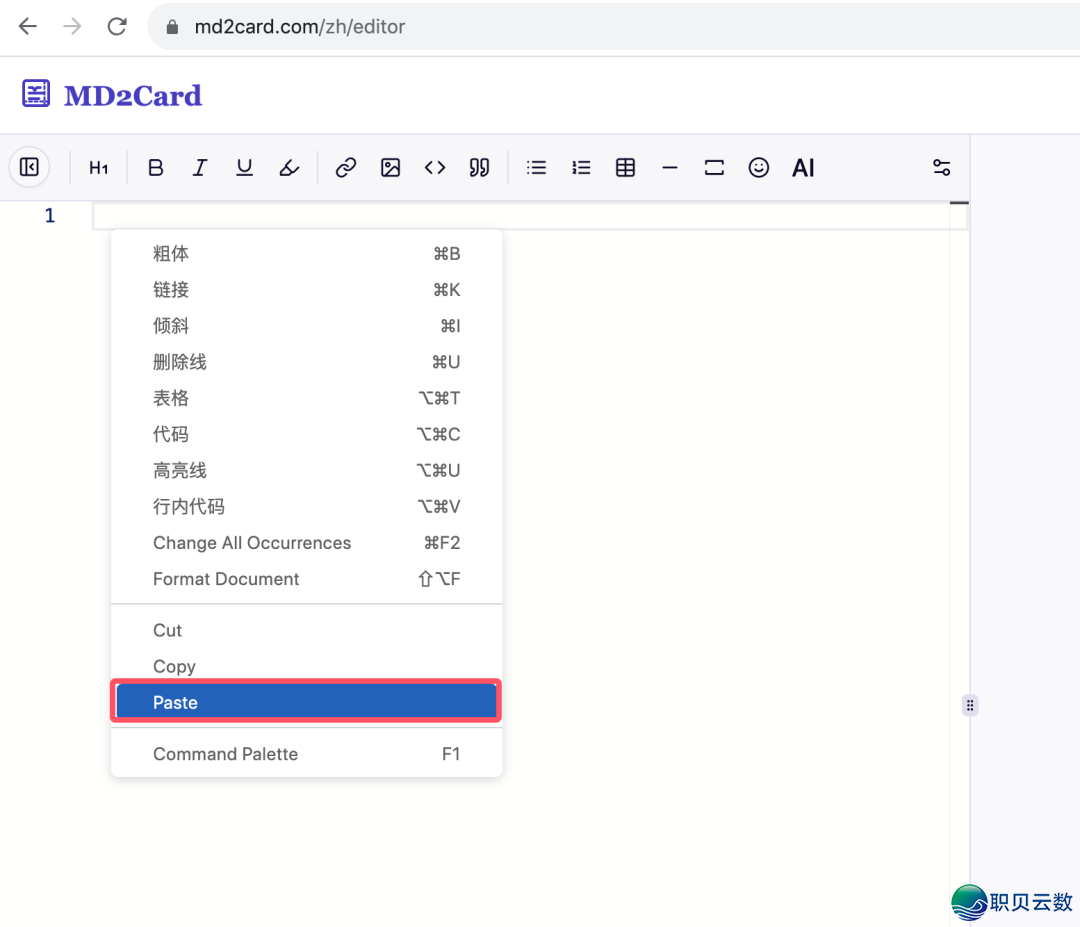1080x927 pixels.
Task: Insert a hyperlink via toolbar
Action: tap(346, 167)
